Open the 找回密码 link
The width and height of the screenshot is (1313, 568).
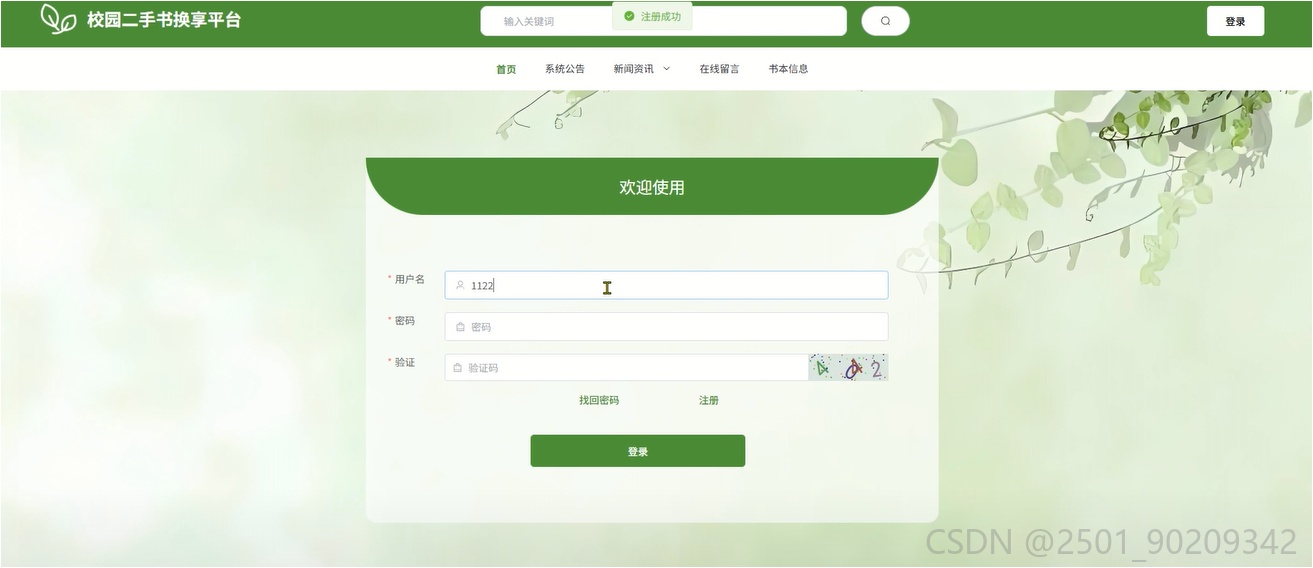(599, 400)
